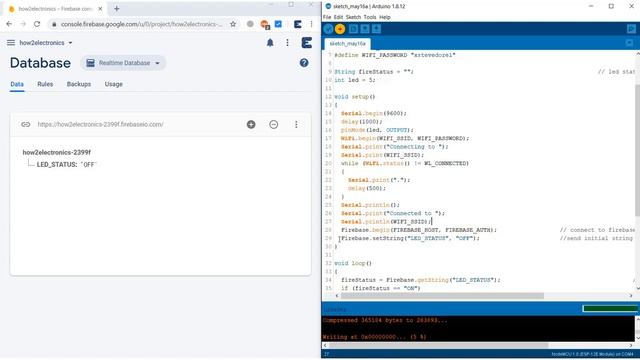Click the Chrome back arrow
Image resolution: width=640 pixels, height=360 pixels.
point(9,24)
